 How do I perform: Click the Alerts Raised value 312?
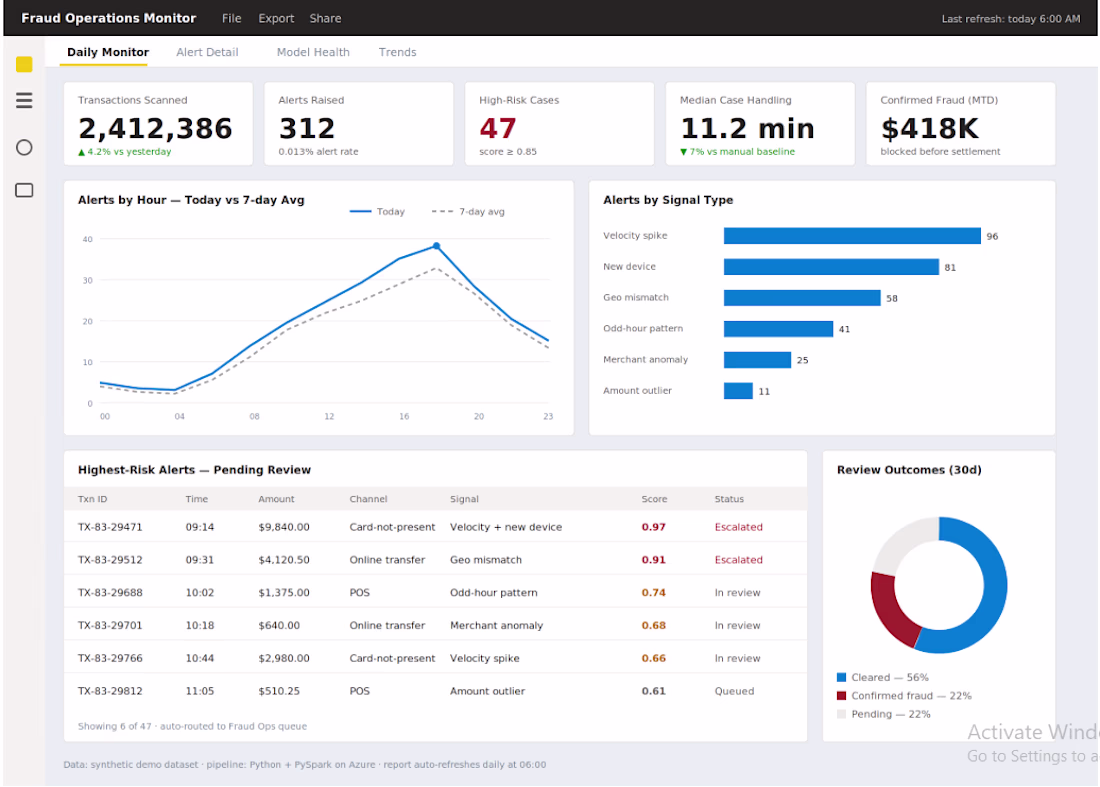point(307,128)
